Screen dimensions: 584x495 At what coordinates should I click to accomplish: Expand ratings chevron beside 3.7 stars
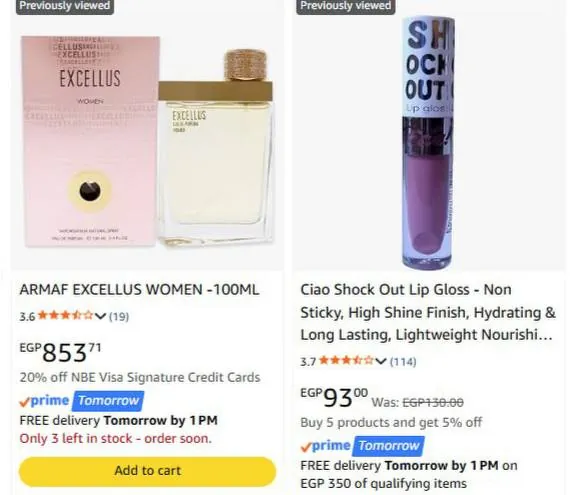(381, 361)
